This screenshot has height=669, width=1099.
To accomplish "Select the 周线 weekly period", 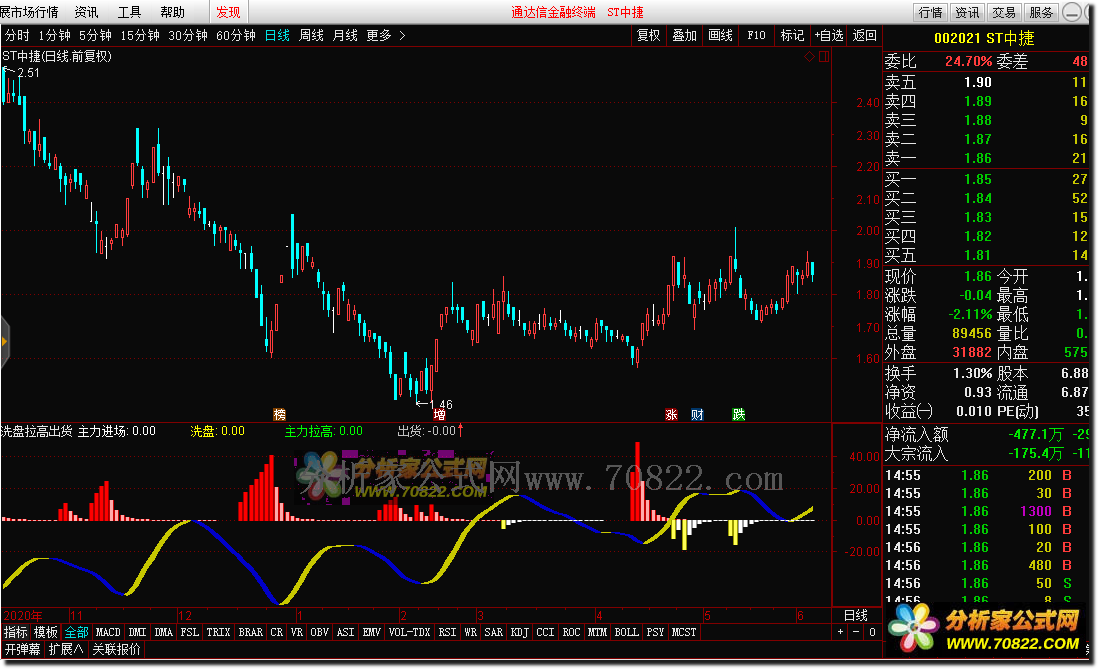I will click(x=311, y=35).
